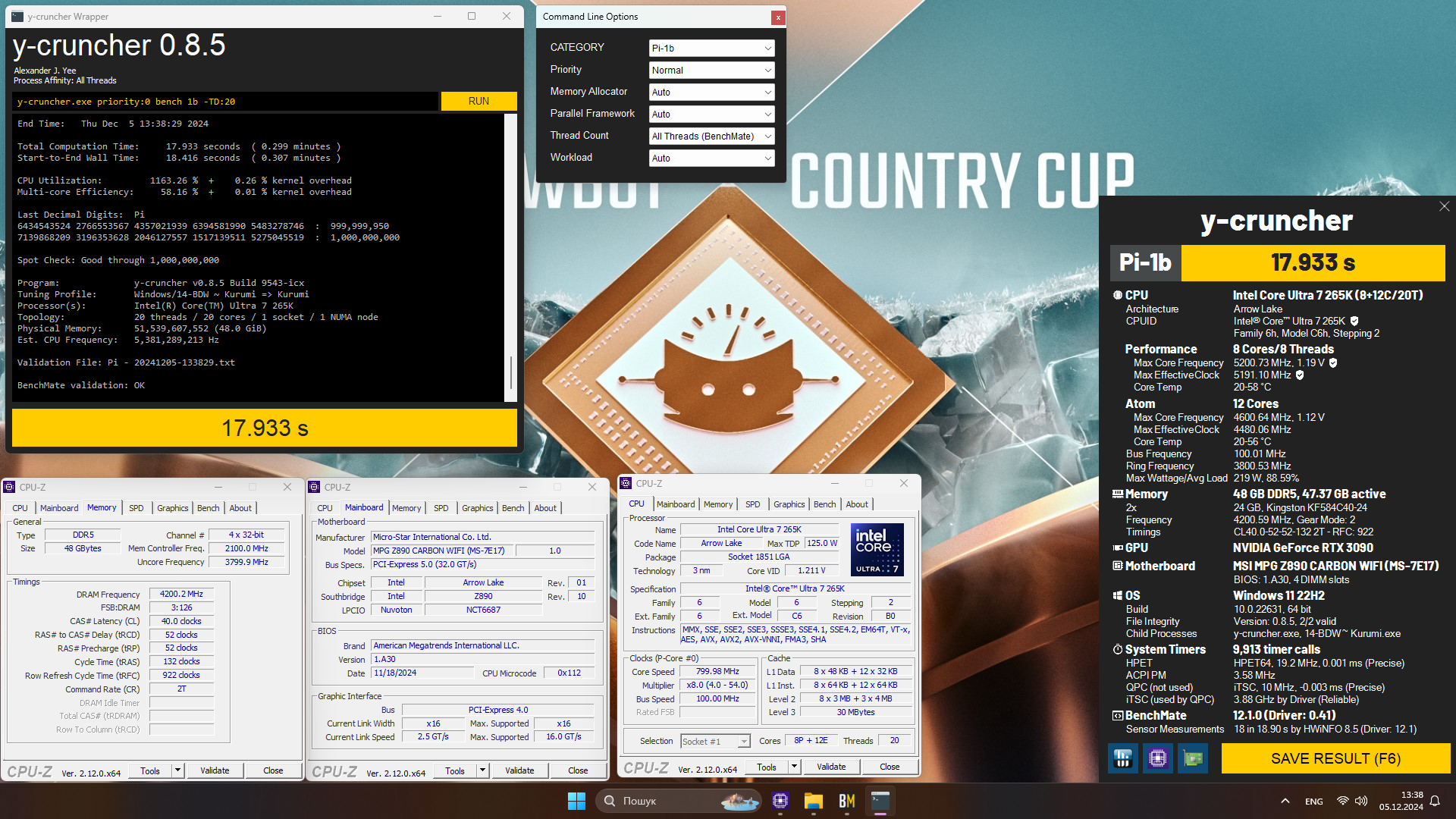Viewport: 1456px width, 819px height.
Task: Open Bench tab in Mainboard CPU-Z window
Action: (x=513, y=508)
